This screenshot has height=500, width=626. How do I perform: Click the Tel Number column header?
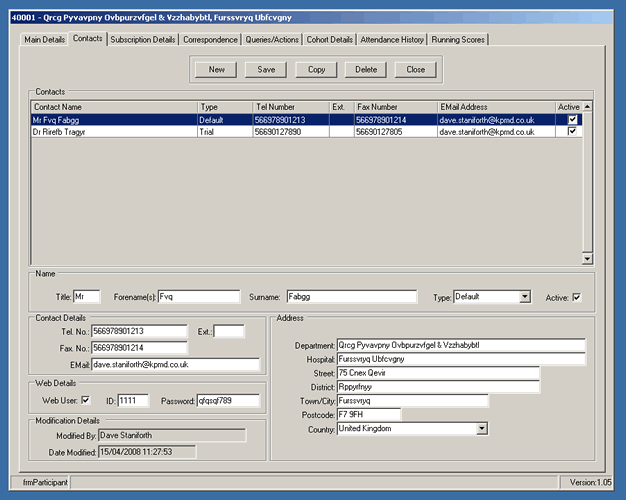pos(291,107)
